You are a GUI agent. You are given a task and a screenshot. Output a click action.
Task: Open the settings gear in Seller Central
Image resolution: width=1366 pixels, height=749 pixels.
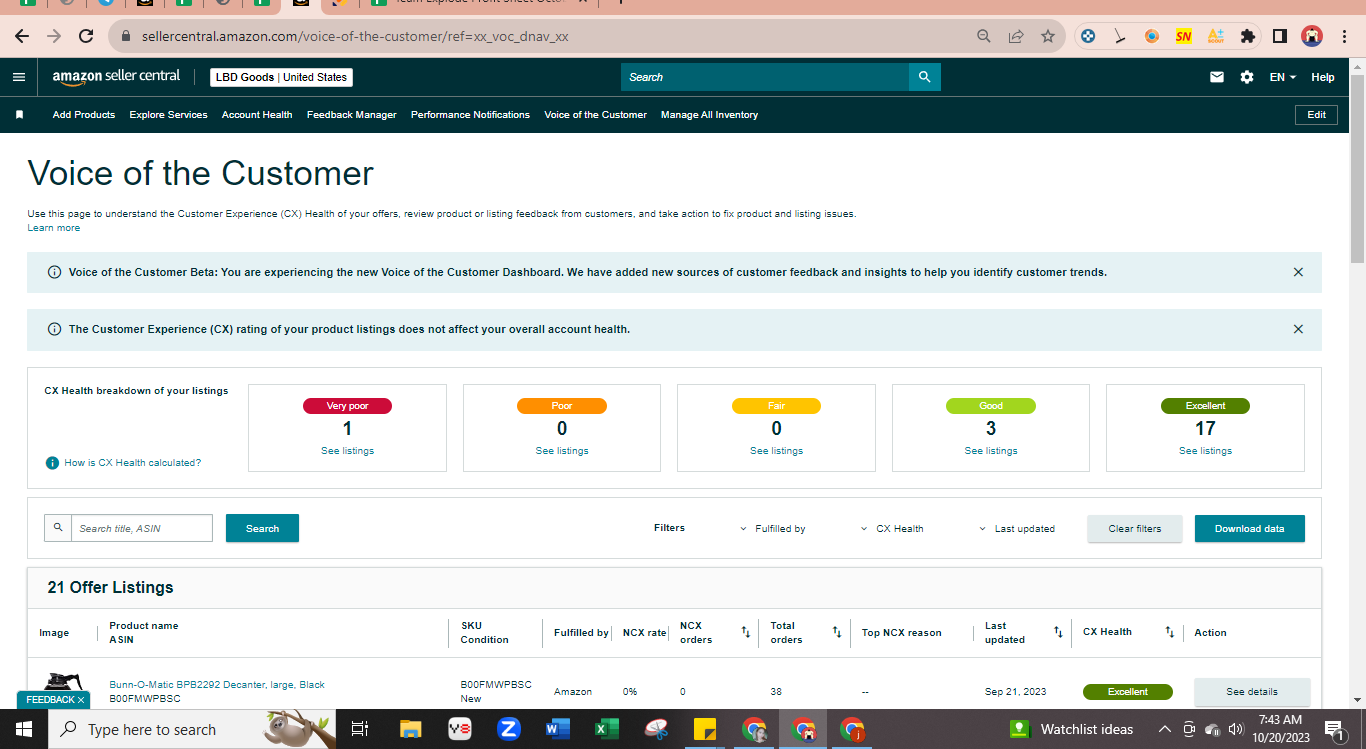(x=1247, y=77)
